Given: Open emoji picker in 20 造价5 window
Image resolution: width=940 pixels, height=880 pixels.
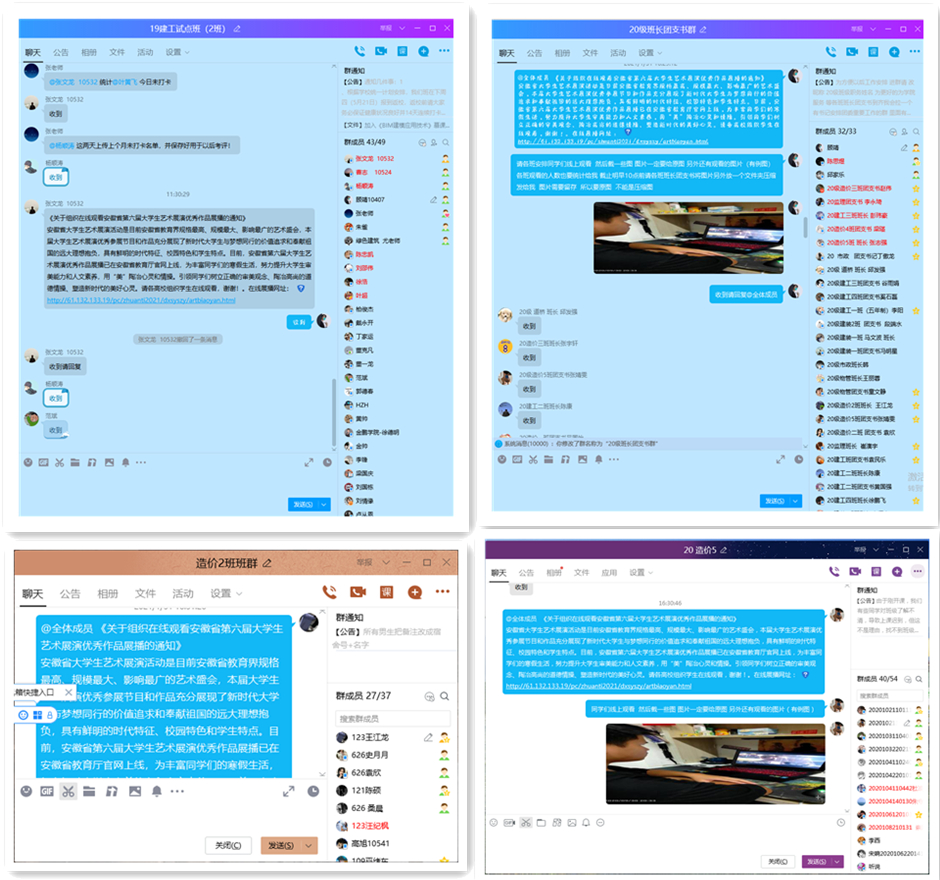Looking at the screenshot, I should pos(494,822).
